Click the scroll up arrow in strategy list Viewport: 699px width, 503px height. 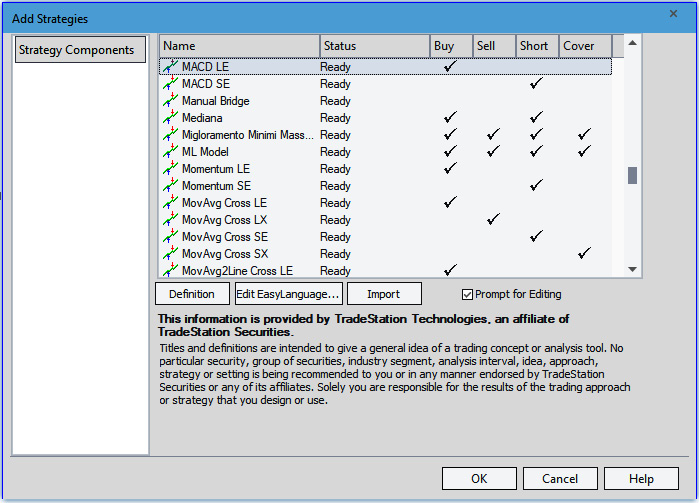coord(632,43)
